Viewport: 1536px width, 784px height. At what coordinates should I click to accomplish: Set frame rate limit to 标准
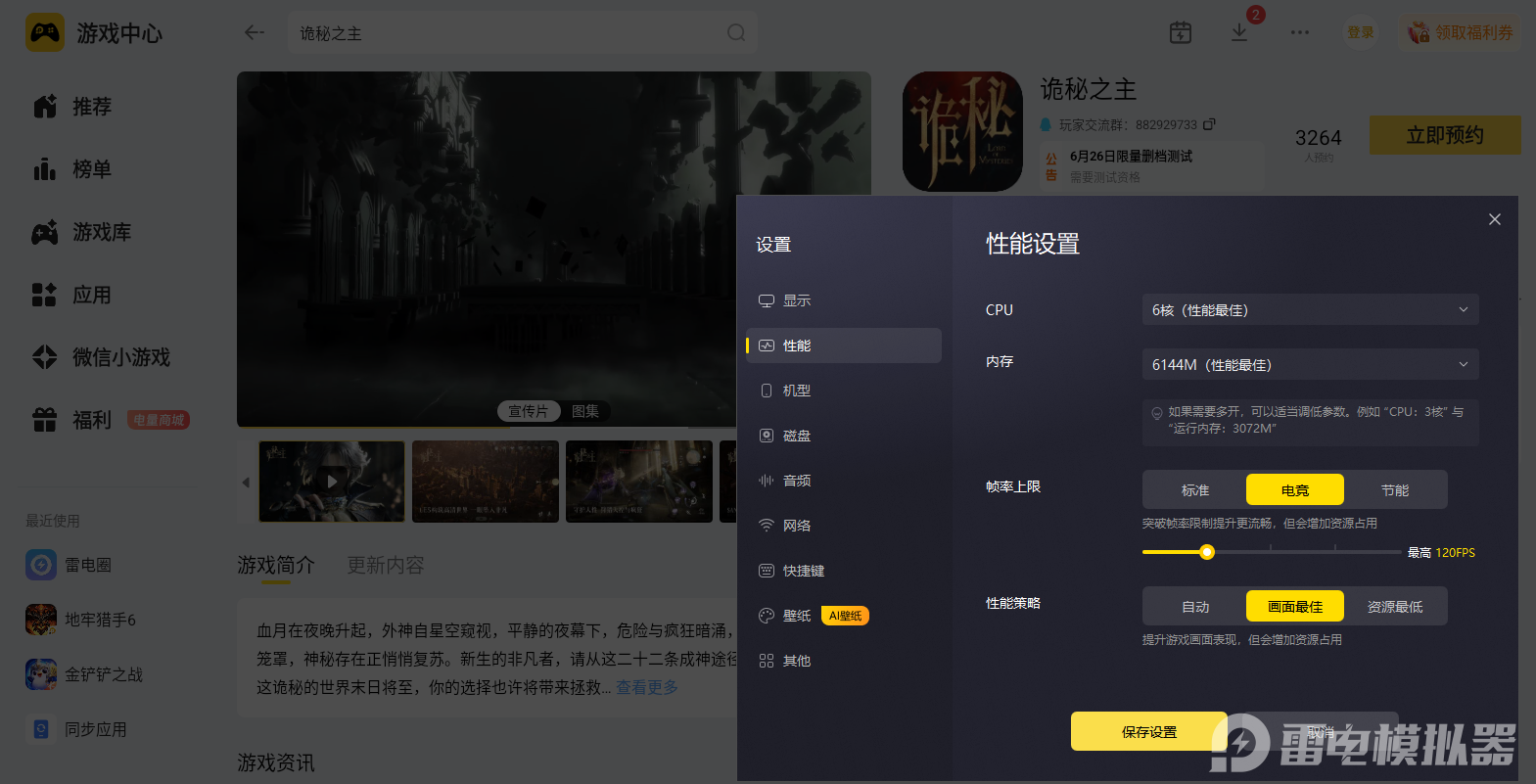(x=1195, y=489)
